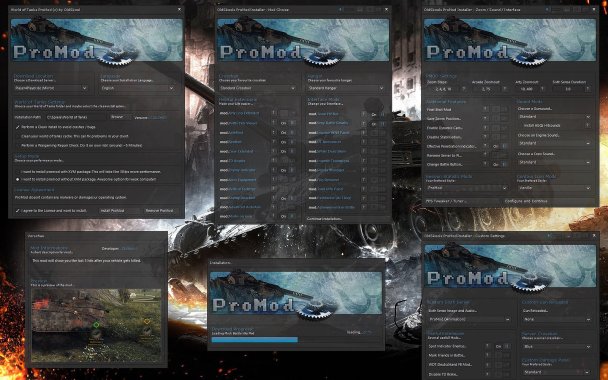Viewport: 608px width, 380px height.
Task: Open help for Effective Penetration Indicator
Action: (485, 147)
